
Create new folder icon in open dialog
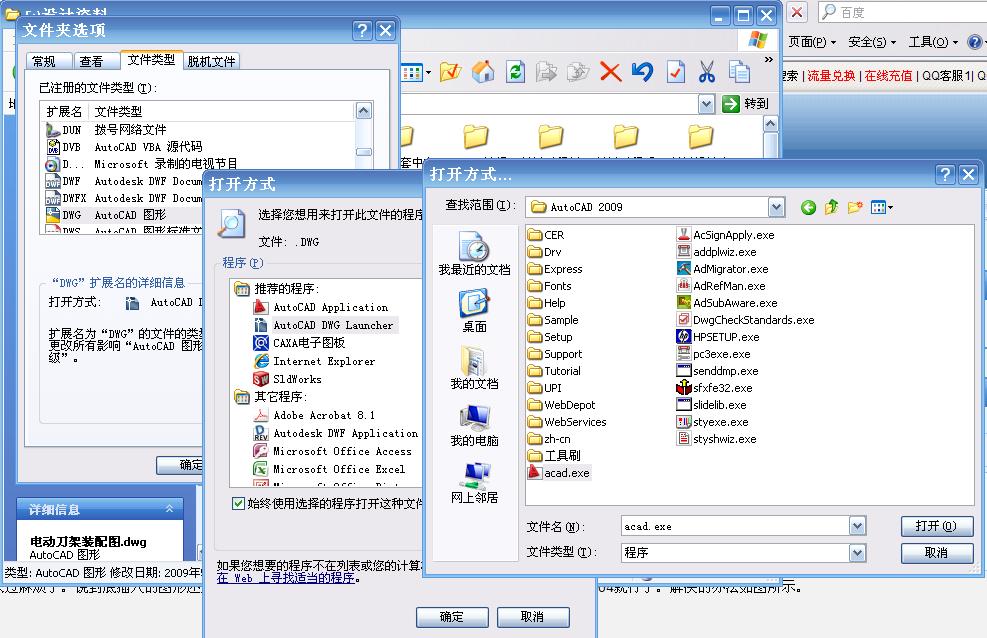pos(855,207)
